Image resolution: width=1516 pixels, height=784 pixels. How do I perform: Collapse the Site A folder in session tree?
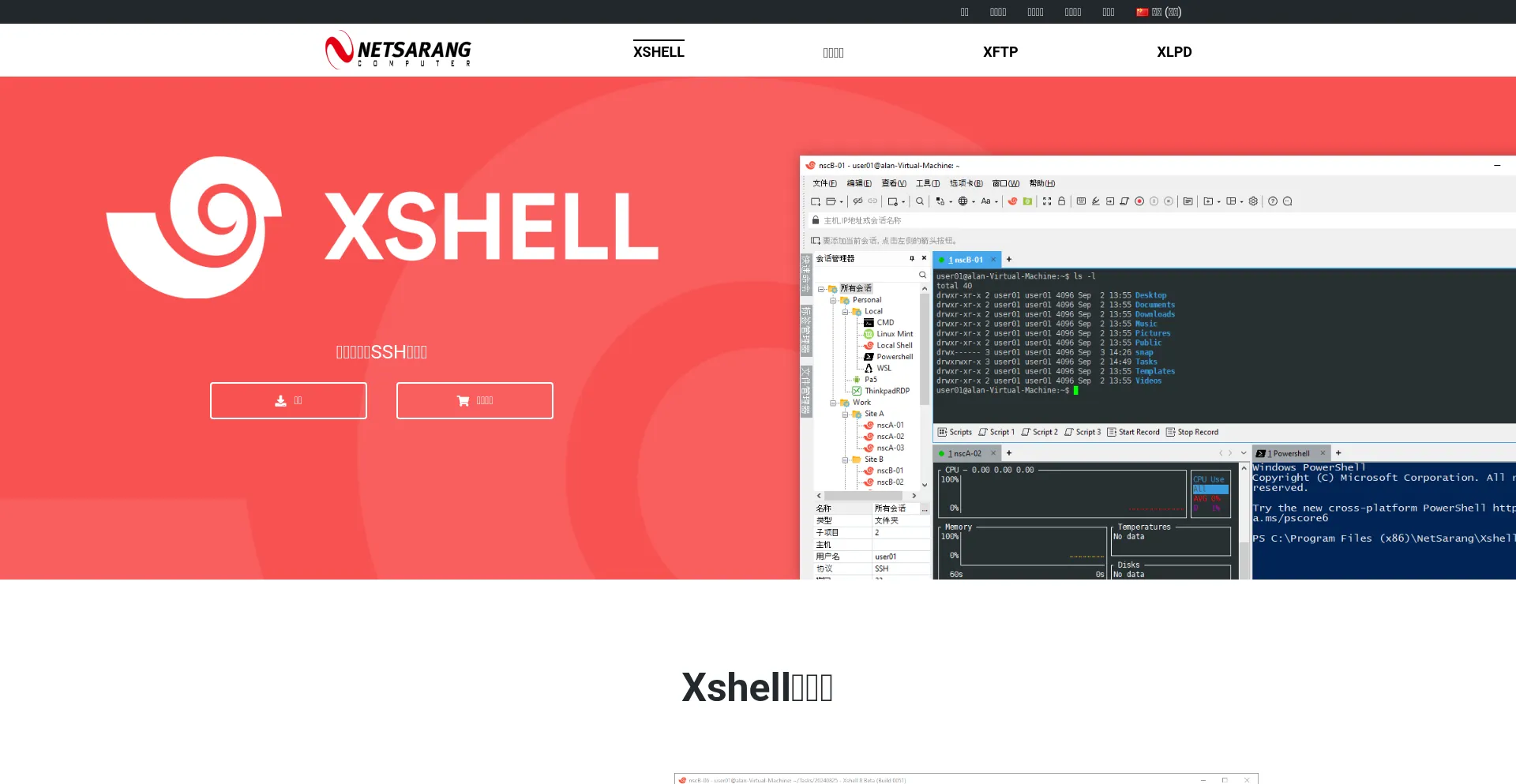(x=845, y=415)
